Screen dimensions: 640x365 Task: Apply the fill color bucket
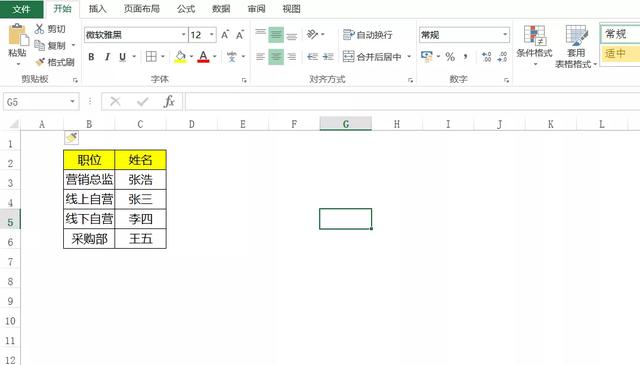[180, 56]
